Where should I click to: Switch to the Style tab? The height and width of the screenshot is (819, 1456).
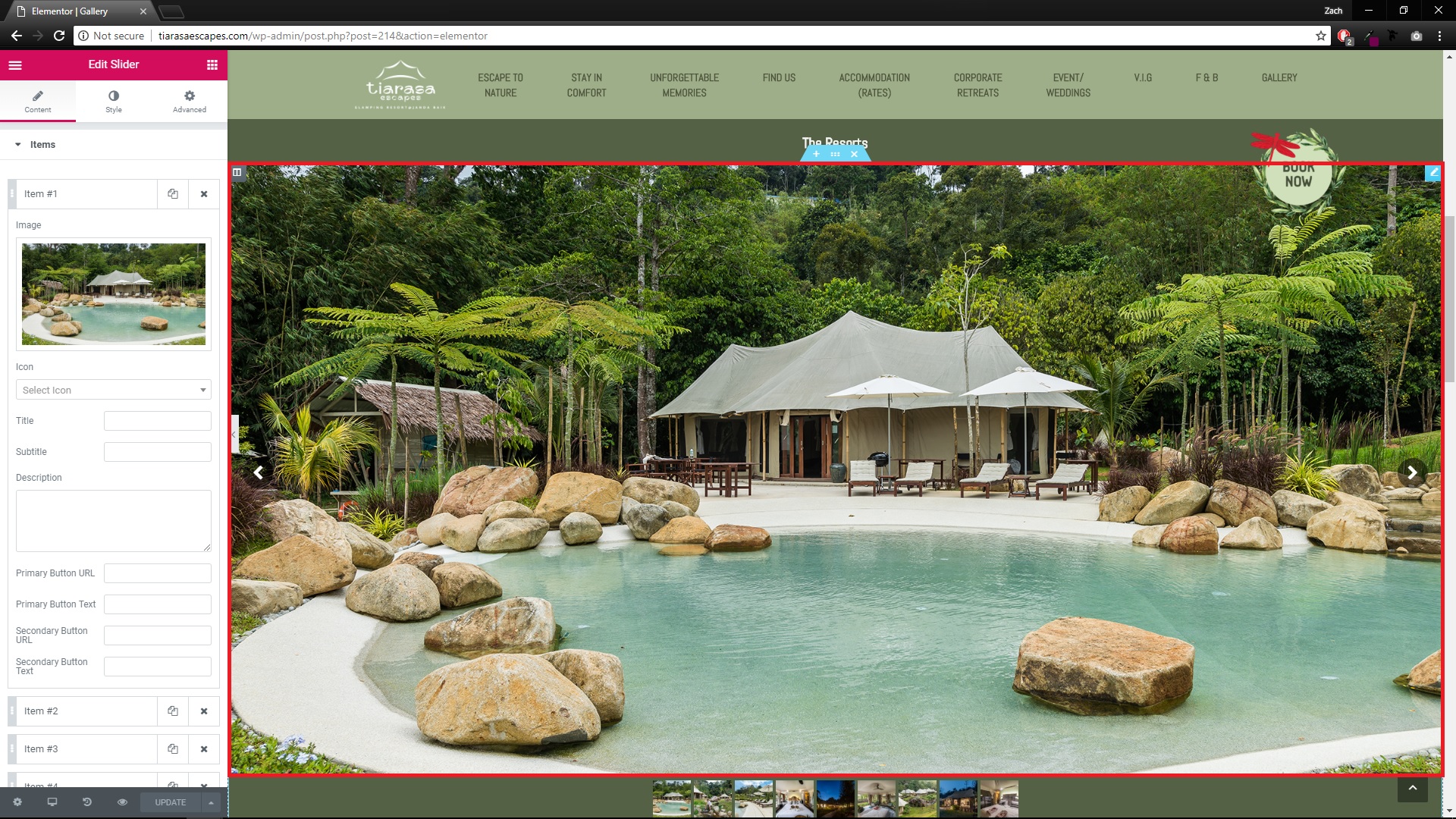pyautogui.click(x=114, y=101)
